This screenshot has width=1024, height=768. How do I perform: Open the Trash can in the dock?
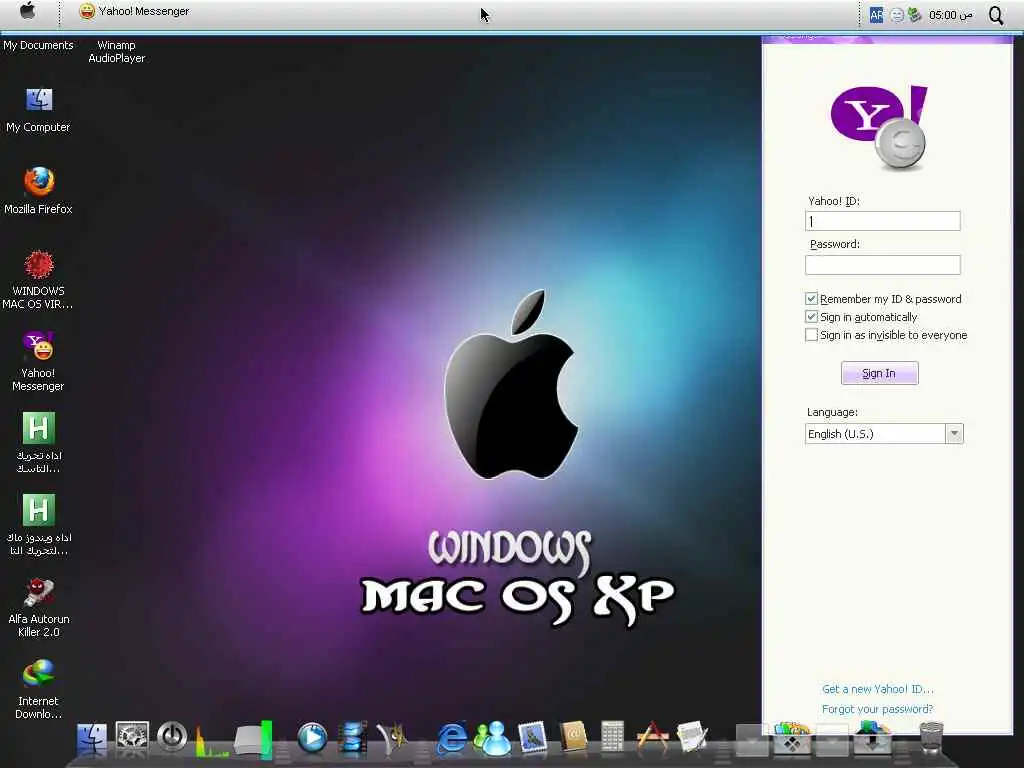point(931,738)
